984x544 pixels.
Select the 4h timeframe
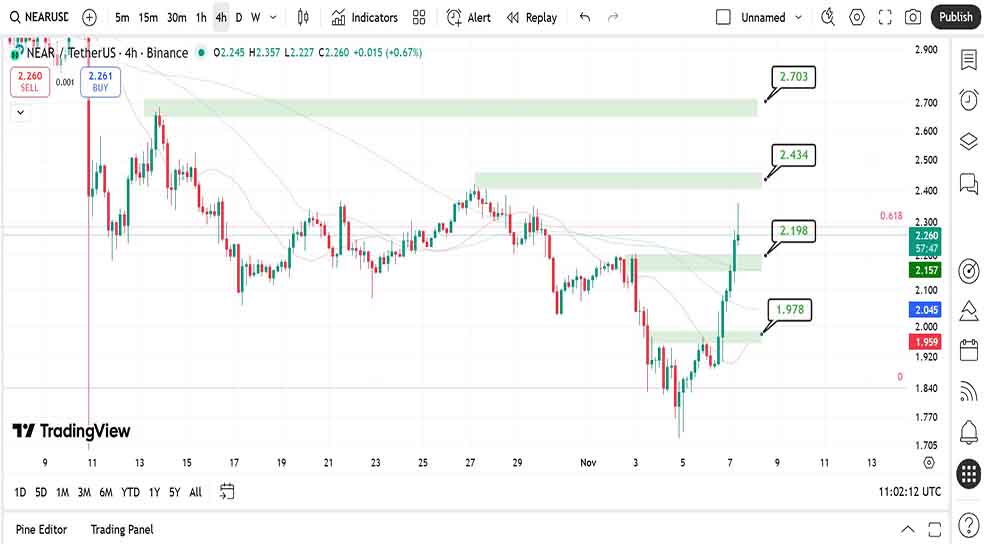click(x=220, y=17)
